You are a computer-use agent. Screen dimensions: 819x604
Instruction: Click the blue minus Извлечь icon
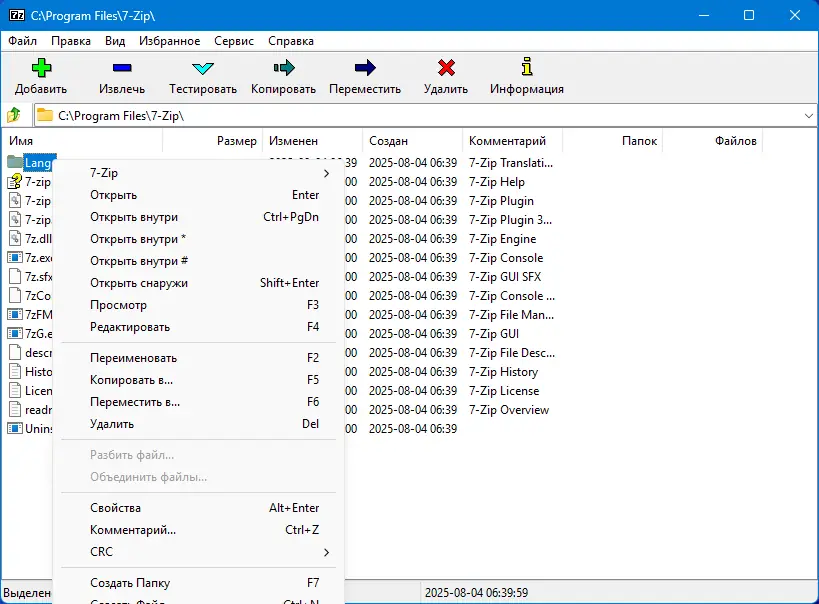coord(122,67)
